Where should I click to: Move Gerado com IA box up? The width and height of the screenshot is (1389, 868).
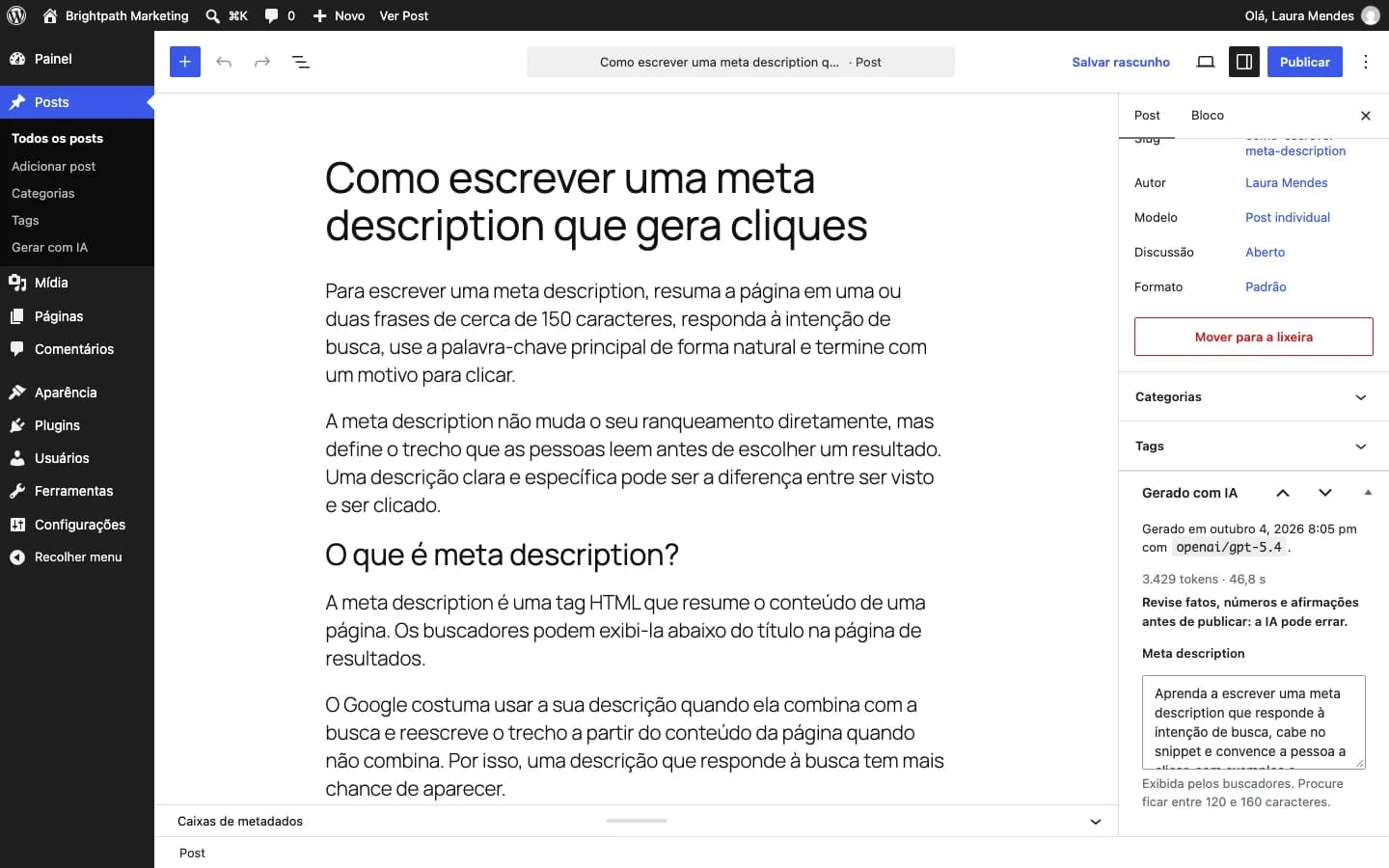coord(1283,493)
